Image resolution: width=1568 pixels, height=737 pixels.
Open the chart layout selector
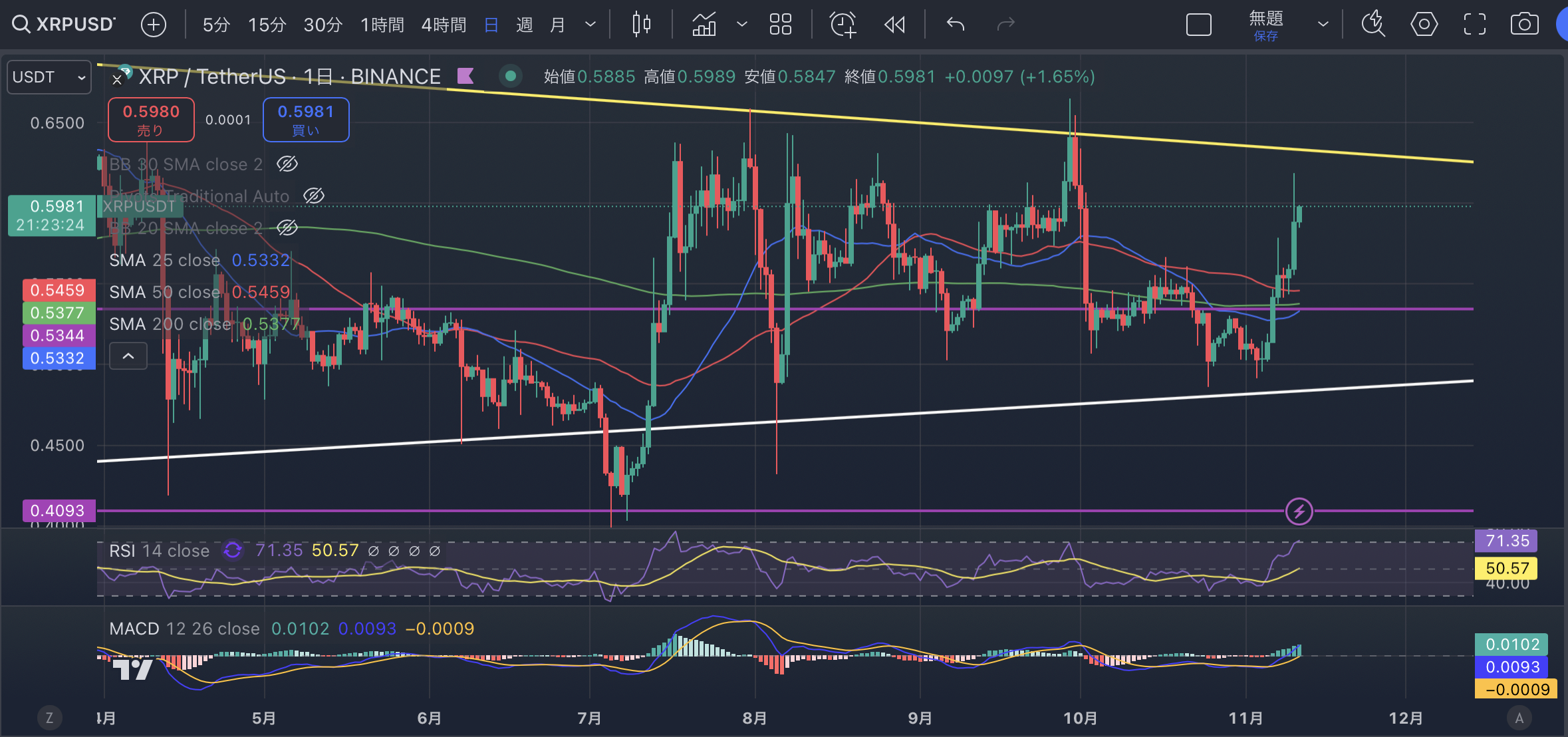click(1199, 25)
